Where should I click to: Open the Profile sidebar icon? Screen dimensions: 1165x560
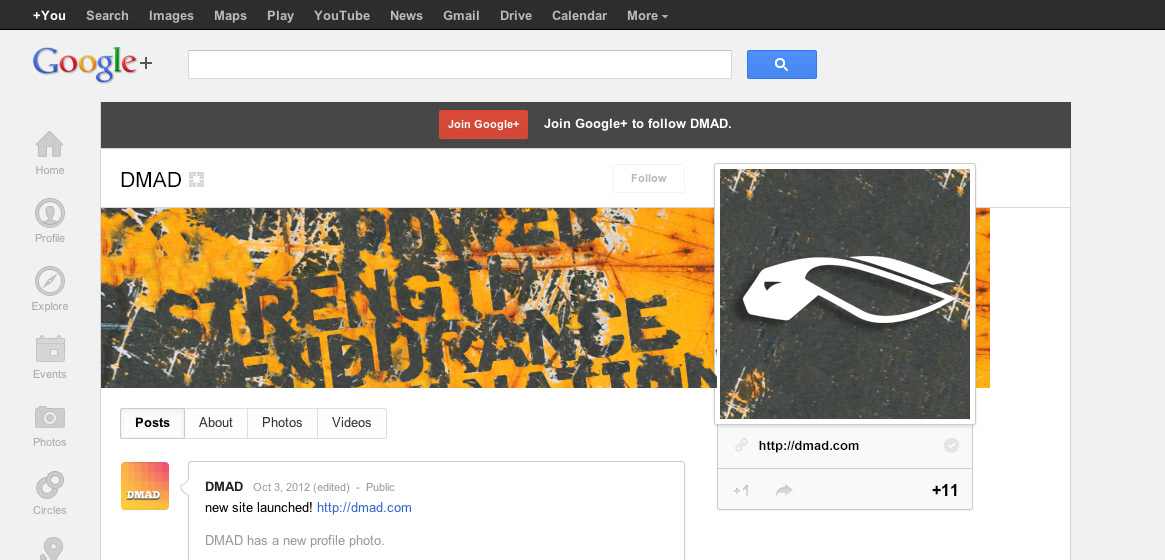(50, 213)
